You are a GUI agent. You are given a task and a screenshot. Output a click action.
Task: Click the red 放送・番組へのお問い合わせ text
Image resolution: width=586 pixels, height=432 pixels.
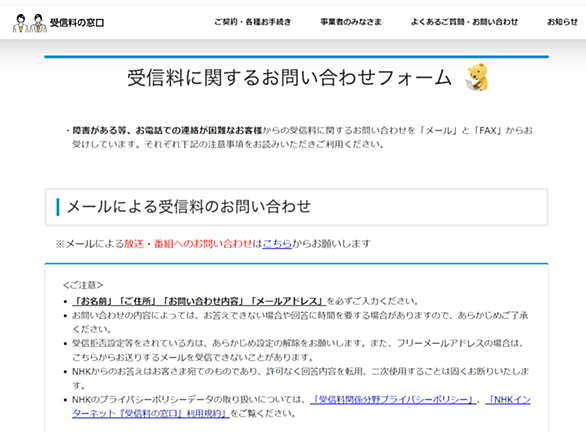[x=188, y=244]
